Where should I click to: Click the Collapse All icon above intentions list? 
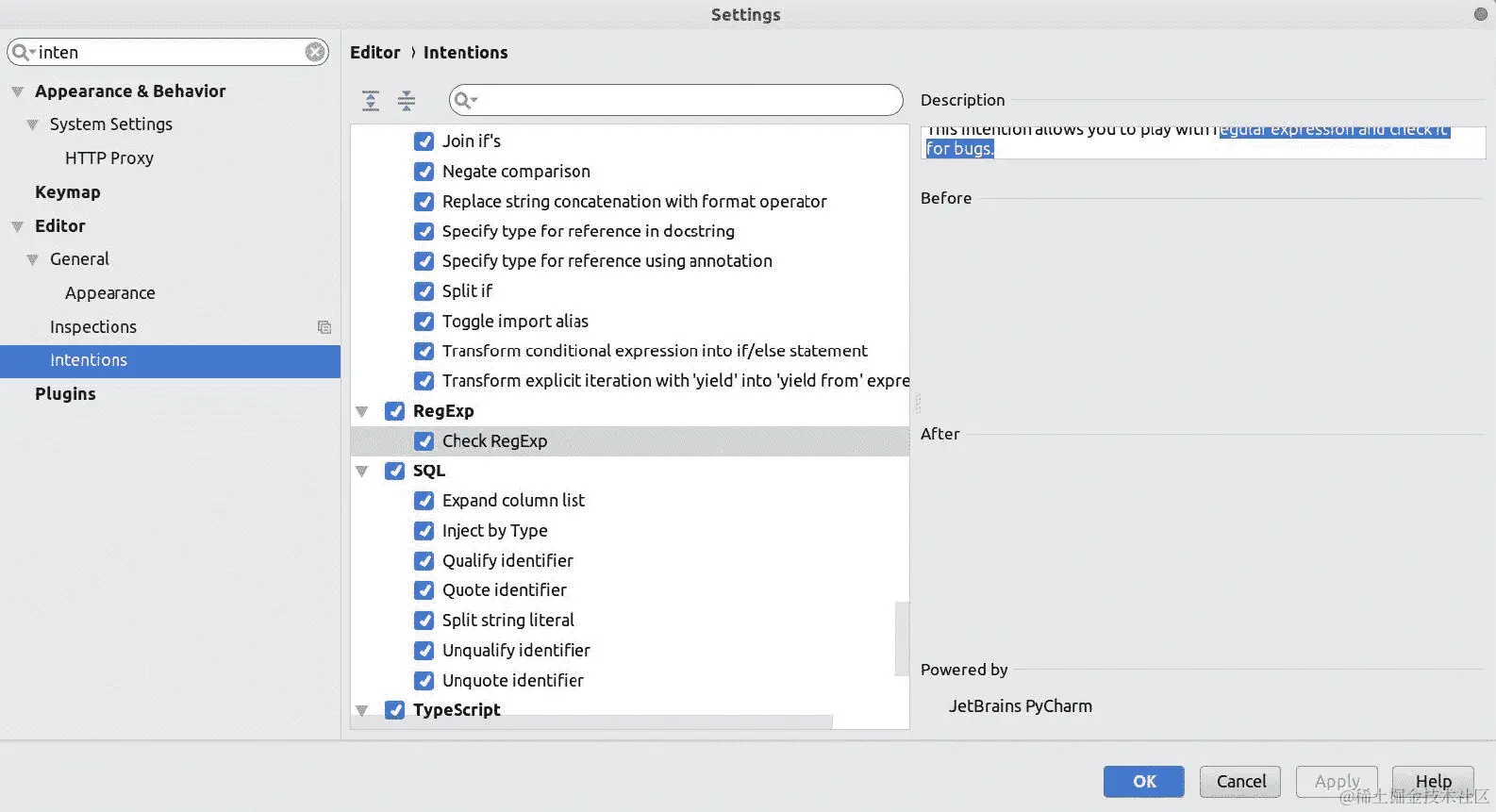pos(407,100)
